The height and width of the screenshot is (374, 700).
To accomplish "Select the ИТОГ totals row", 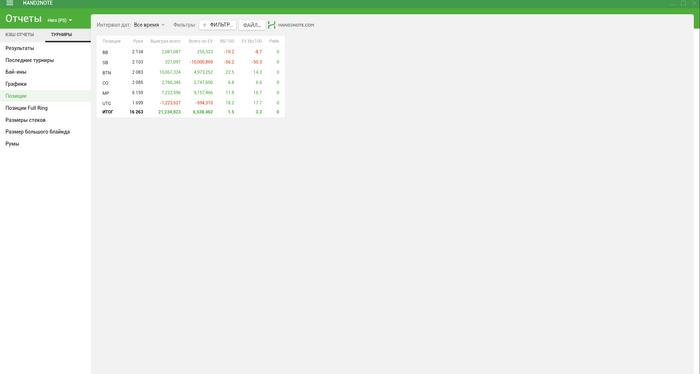I will tap(191, 112).
